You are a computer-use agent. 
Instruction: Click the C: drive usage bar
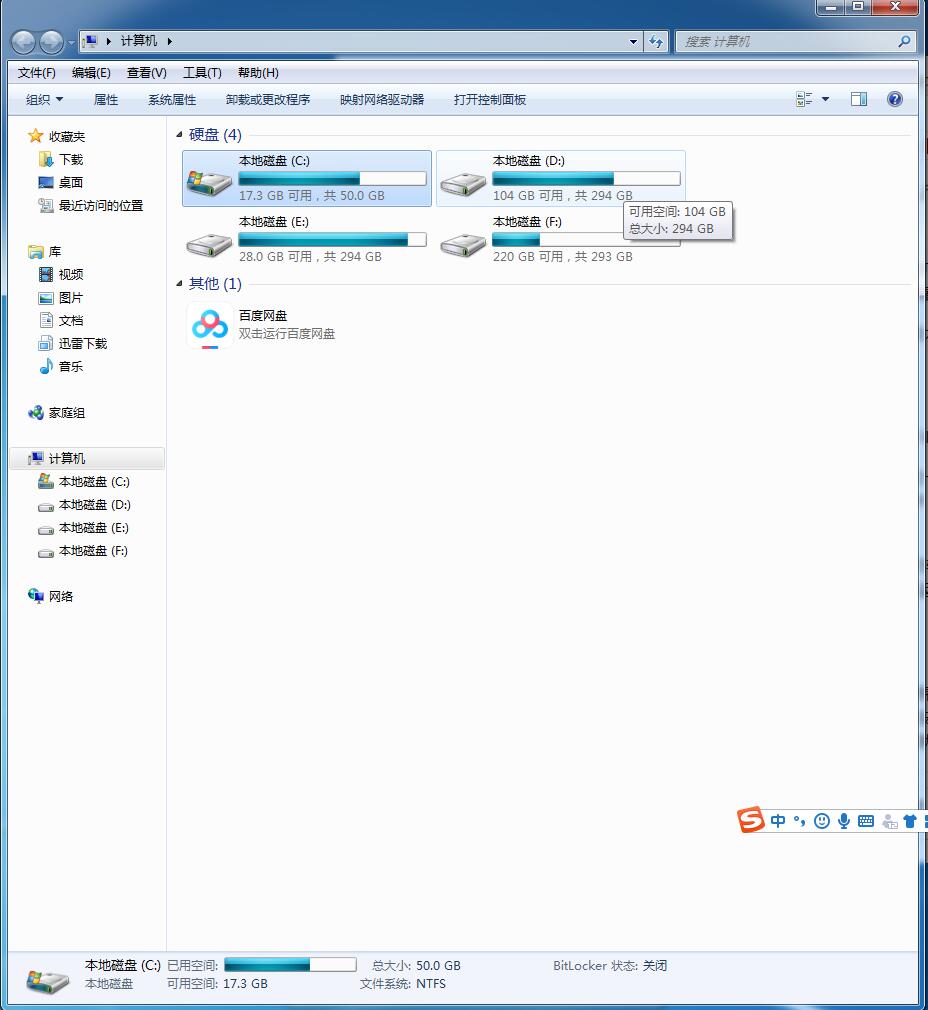coord(332,178)
